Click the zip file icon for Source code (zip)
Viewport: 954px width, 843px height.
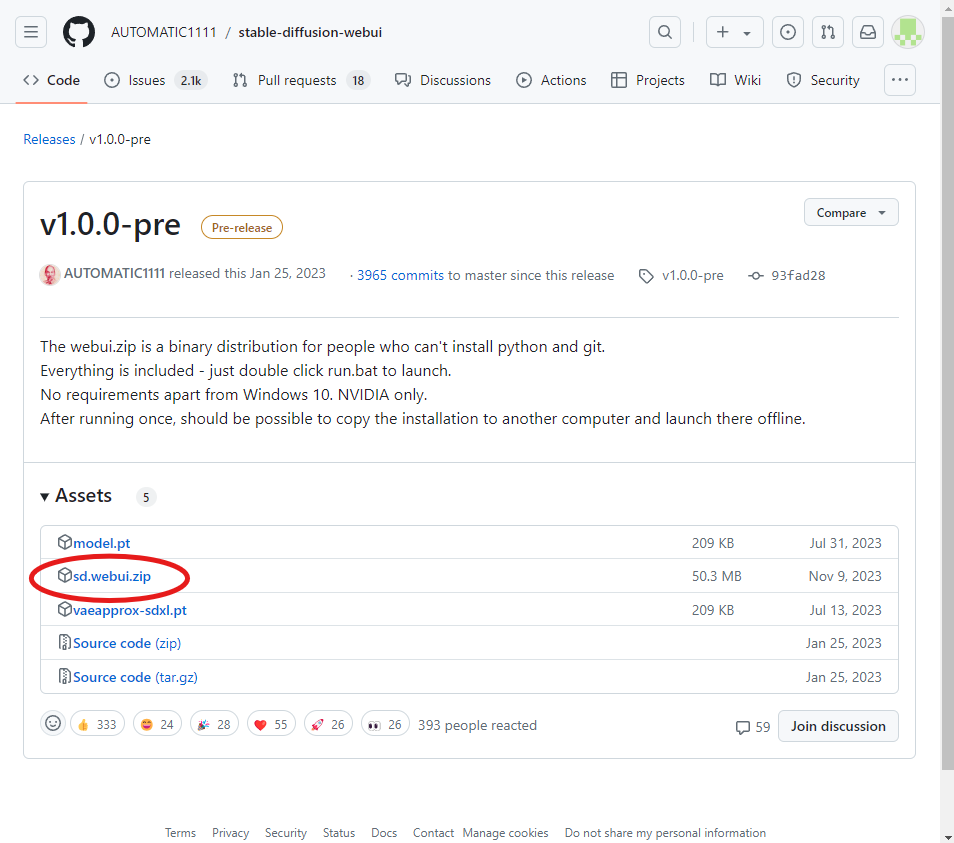coord(64,642)
